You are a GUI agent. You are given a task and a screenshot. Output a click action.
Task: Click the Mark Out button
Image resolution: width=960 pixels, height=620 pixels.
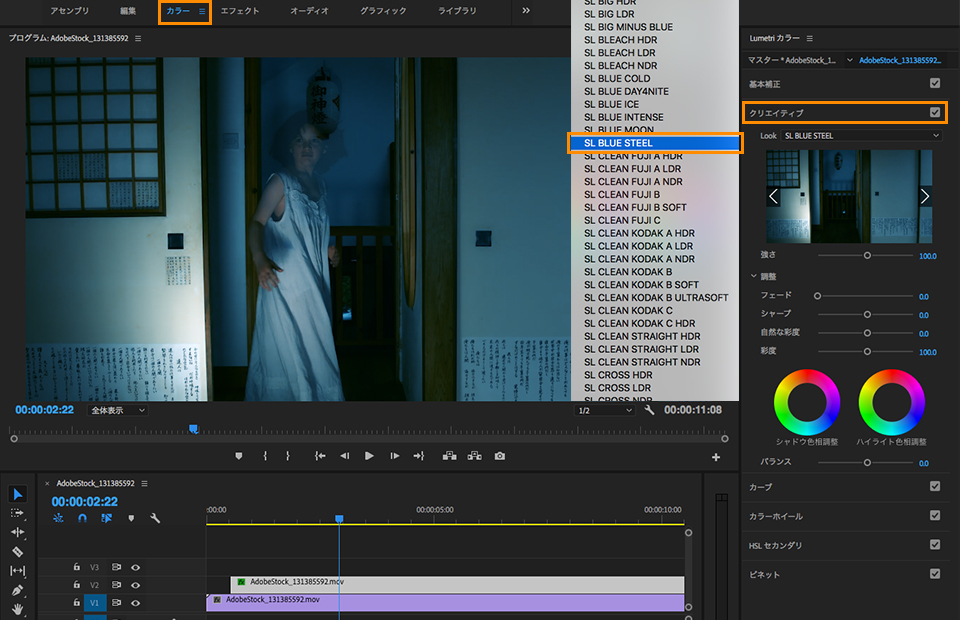(288, 456)
